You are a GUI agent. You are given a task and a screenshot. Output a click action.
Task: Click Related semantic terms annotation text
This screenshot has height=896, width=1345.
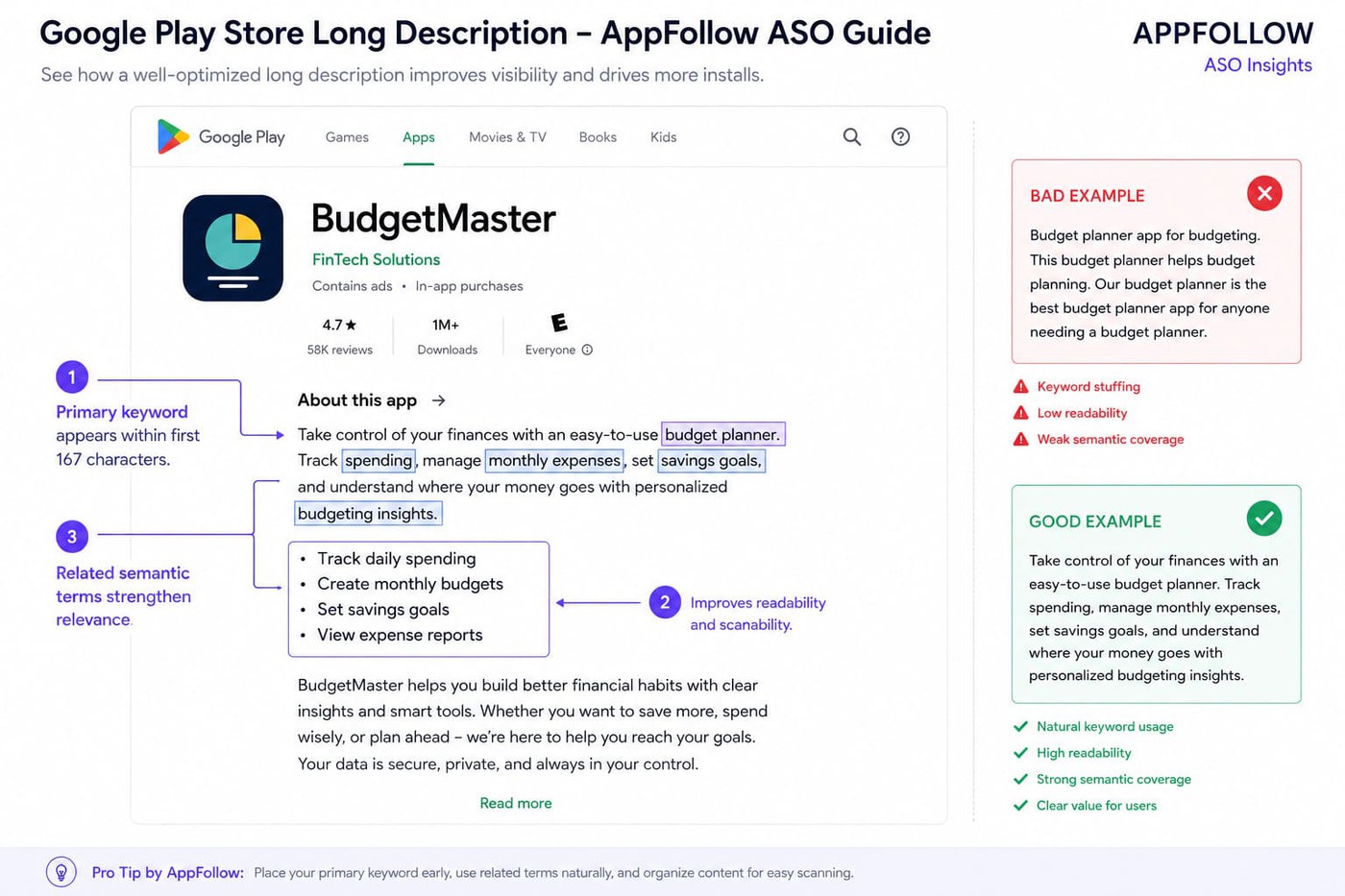pos(123,596)
